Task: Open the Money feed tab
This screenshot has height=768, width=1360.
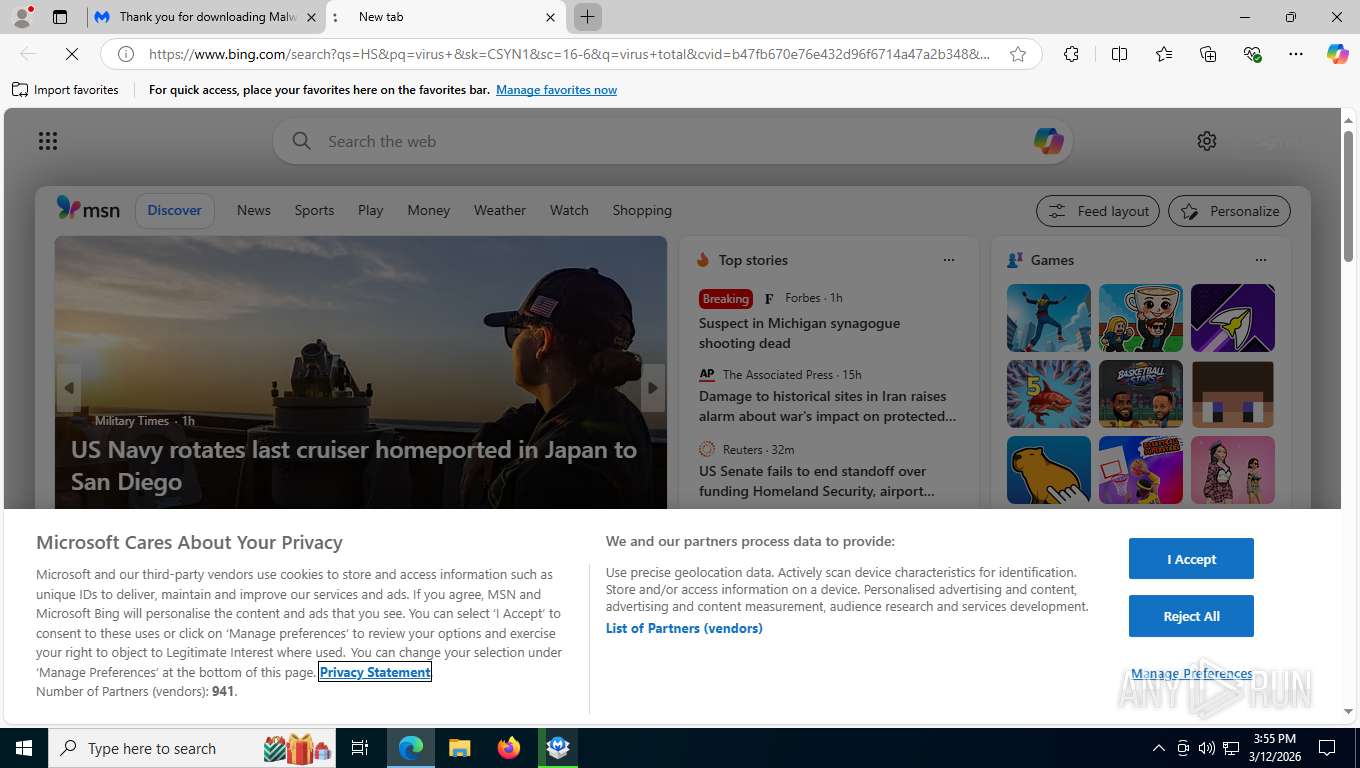Action: tap(429, 210)
